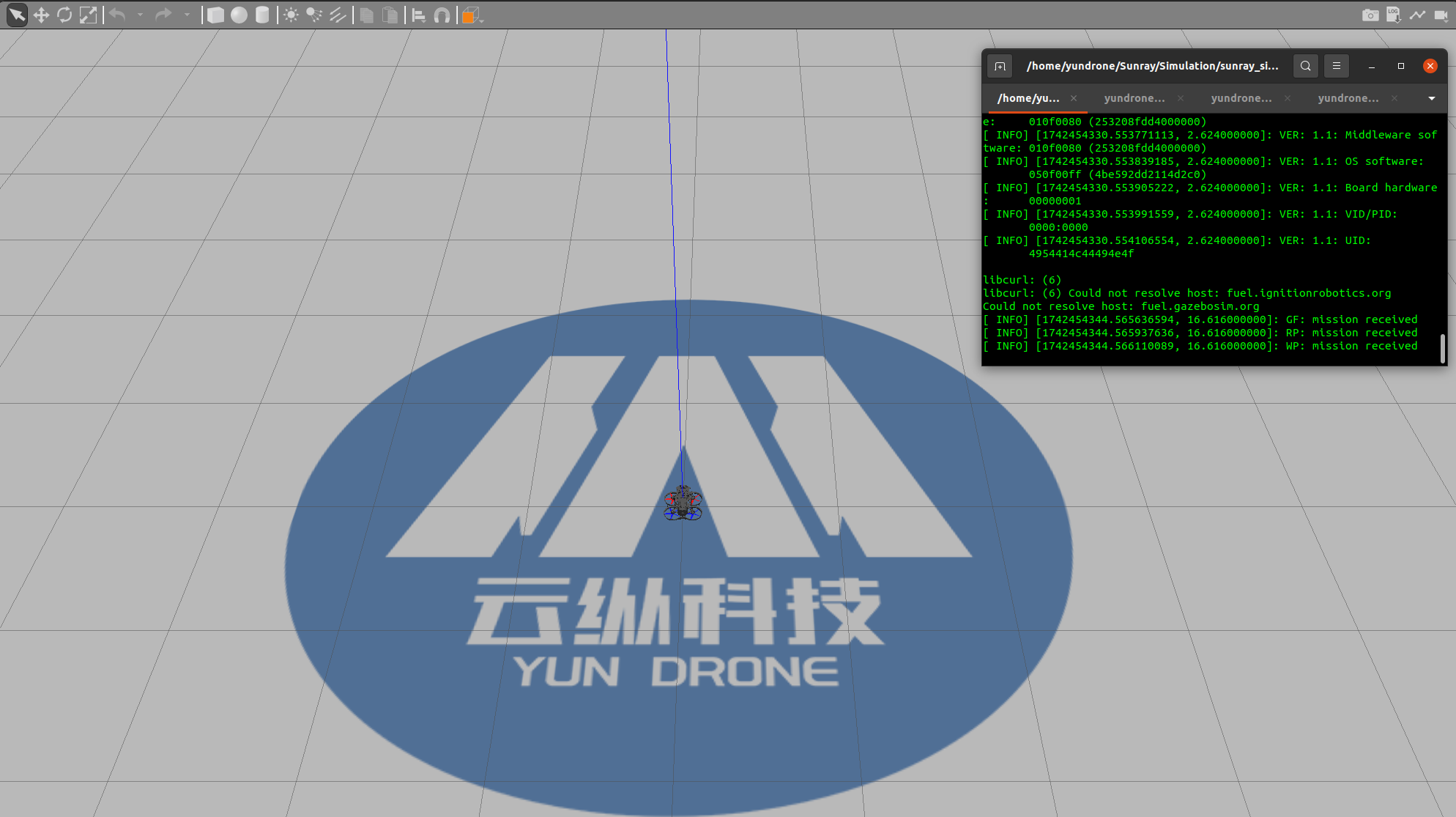Click the copy icon in toolbar
The height and width of the screenshot is (817, 1456).
pos(367,15)
